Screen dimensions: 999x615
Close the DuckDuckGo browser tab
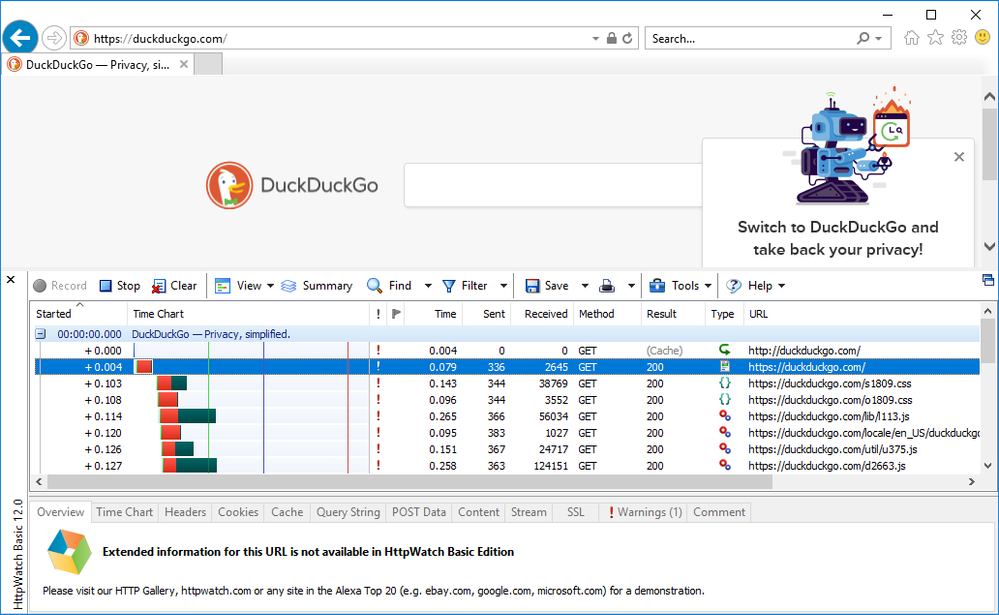tap(183, 64)
